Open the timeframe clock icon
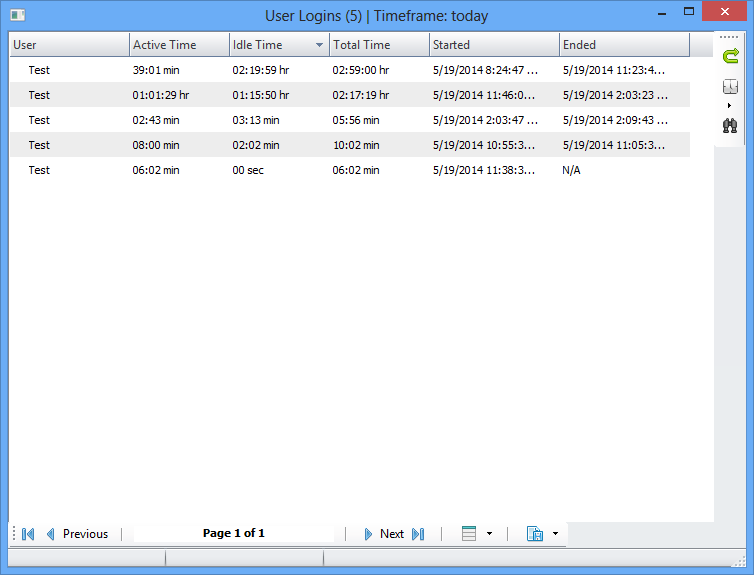Image resolution: width=754 pixels, height=575 pixels. pos(730,87)
